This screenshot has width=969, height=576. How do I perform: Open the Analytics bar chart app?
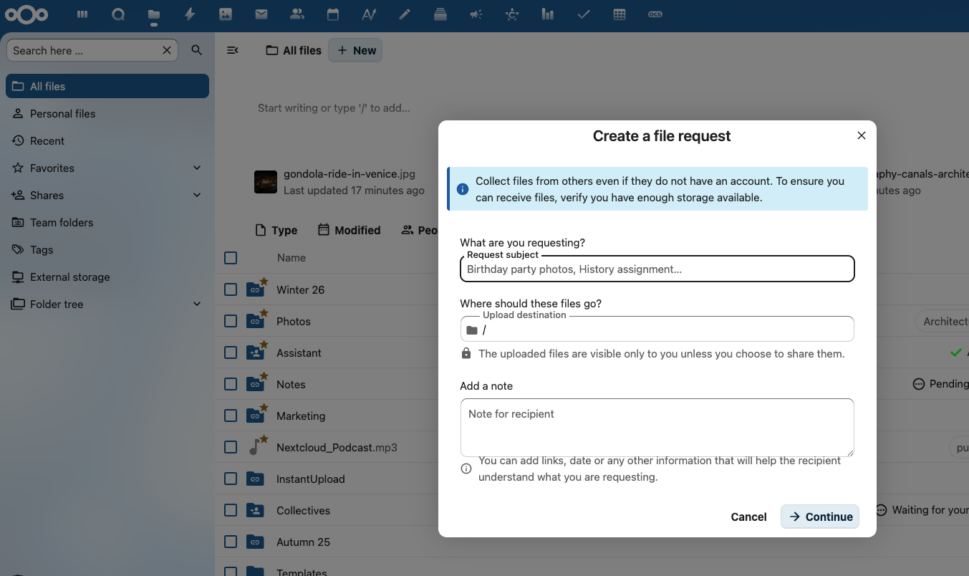click(547, 14)
